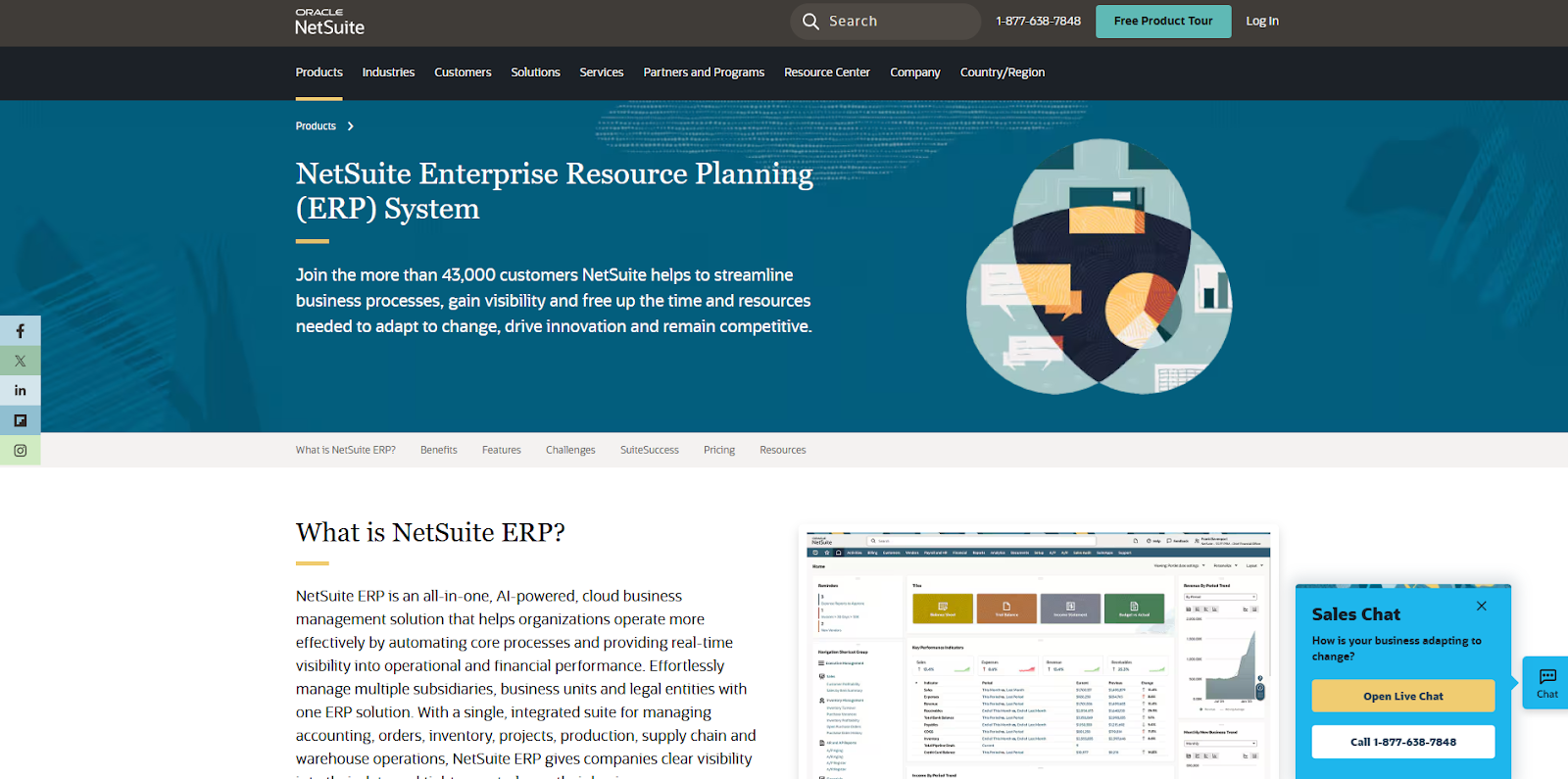Click the 'What is NetSuite ERP?' heading
1568x779 pixels.
click(430, 532)
